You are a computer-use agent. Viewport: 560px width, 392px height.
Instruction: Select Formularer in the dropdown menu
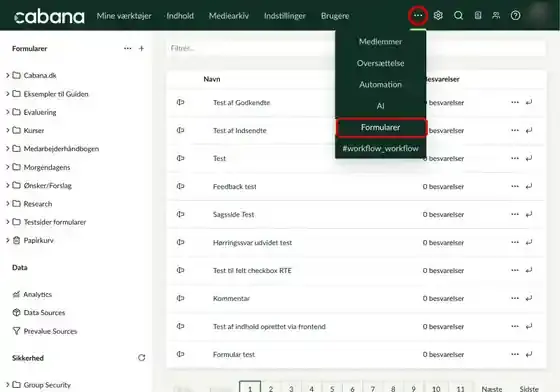coord(381,127)
